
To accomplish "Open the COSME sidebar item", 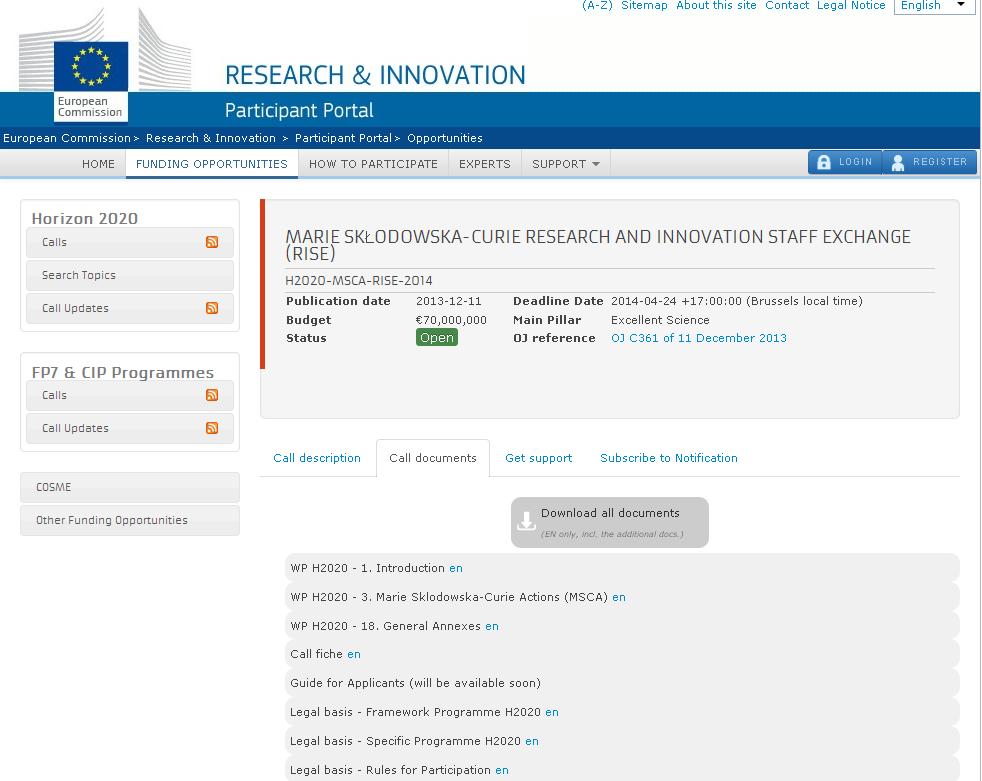I will [130, 487].
